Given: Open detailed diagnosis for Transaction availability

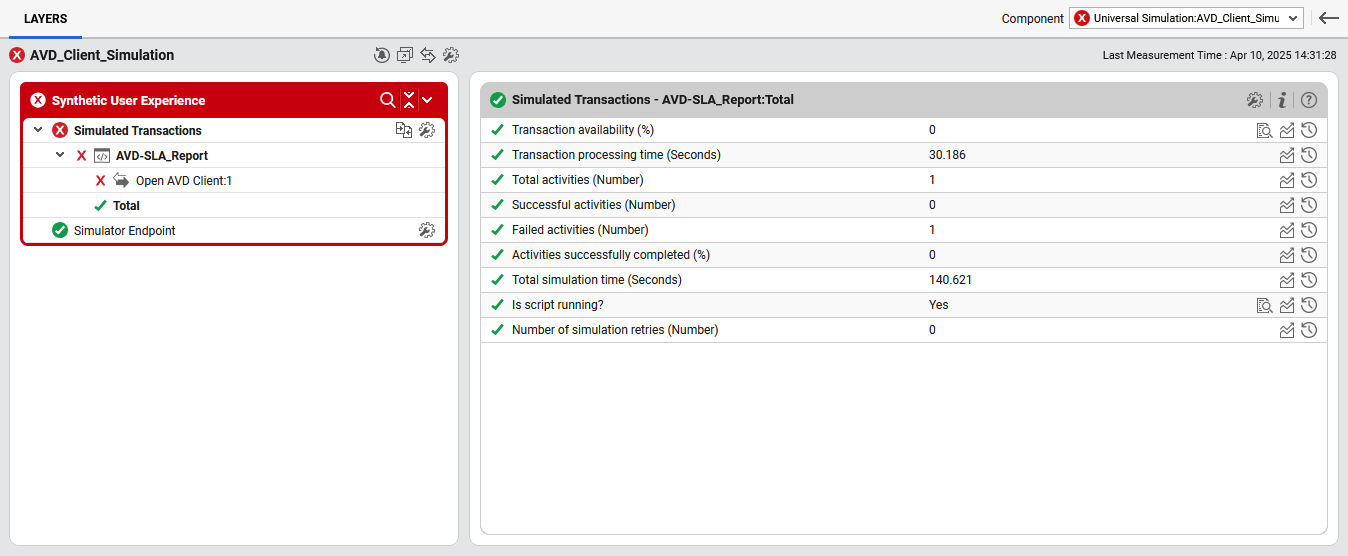Looking at the screenshot, I should click(x=1265, y=130).
